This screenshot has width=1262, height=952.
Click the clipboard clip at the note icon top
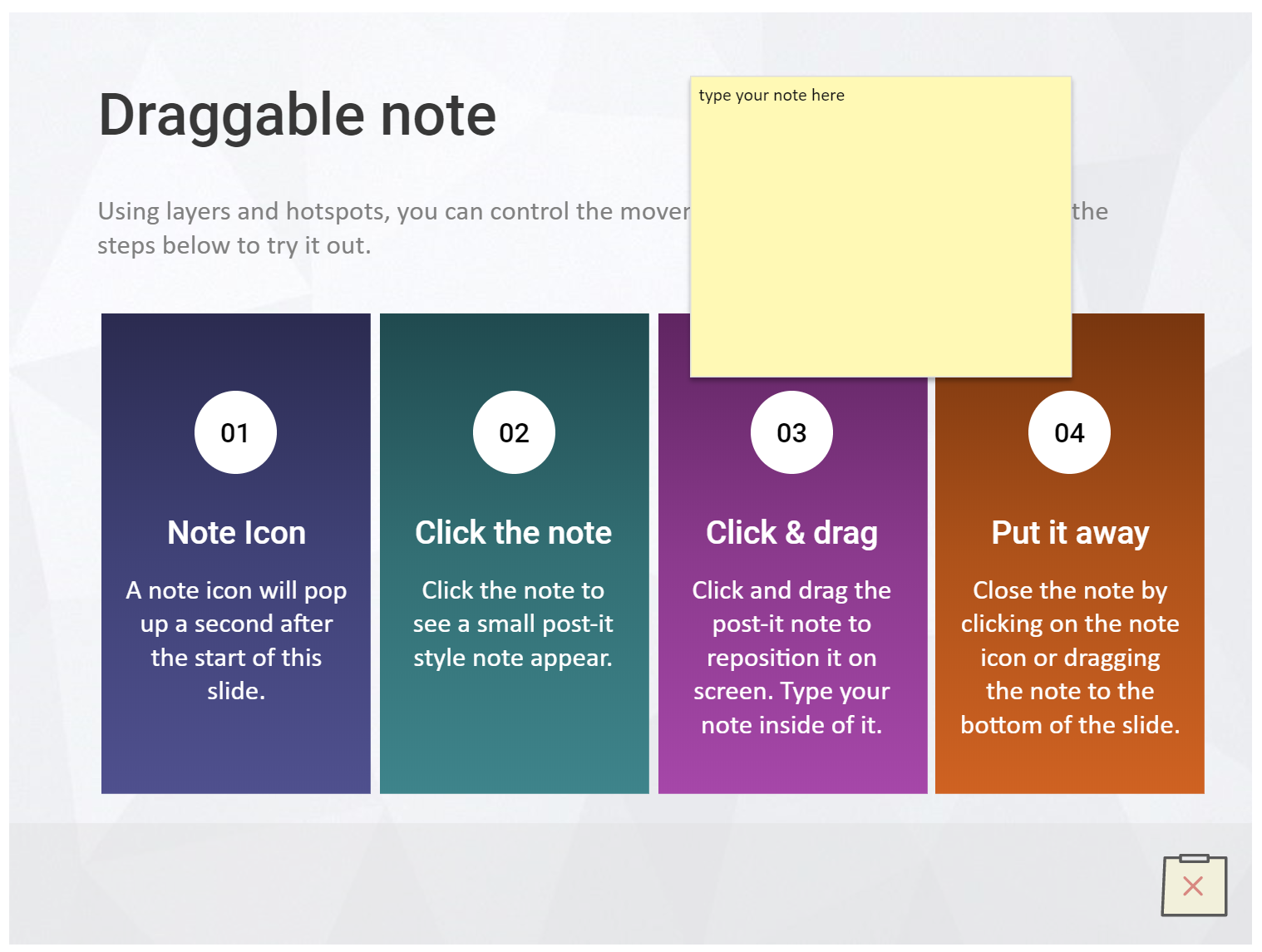click(x=1194, y=861)
